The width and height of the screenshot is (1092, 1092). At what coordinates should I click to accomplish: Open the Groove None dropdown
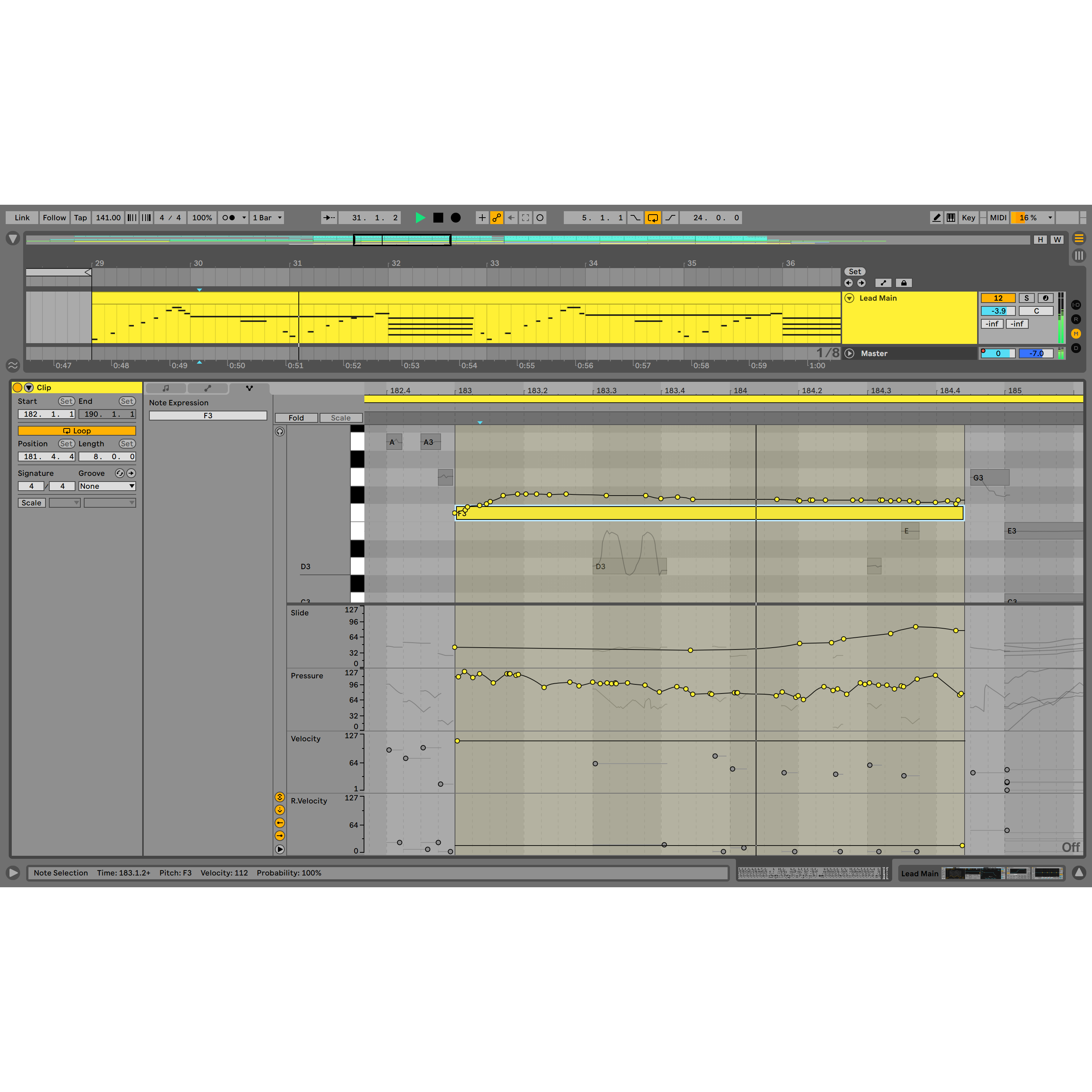pos(107,486)
